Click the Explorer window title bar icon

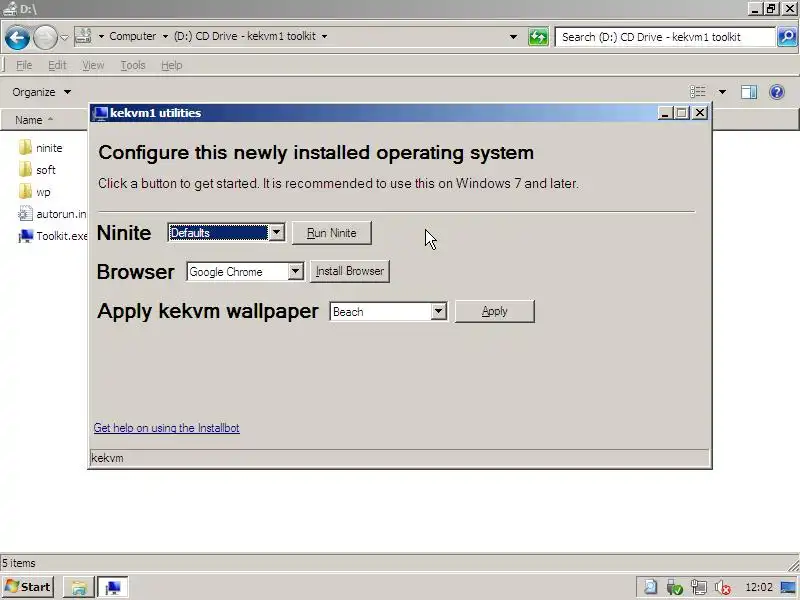(x=10, y=9)
